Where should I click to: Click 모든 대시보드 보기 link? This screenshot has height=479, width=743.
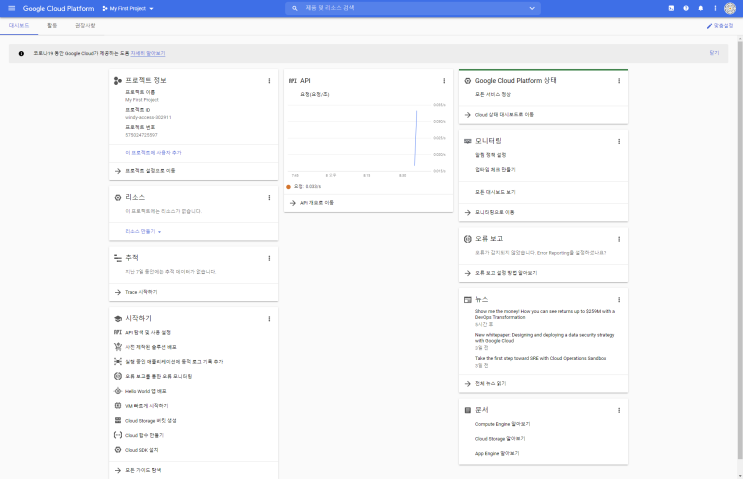click(495, 192)
